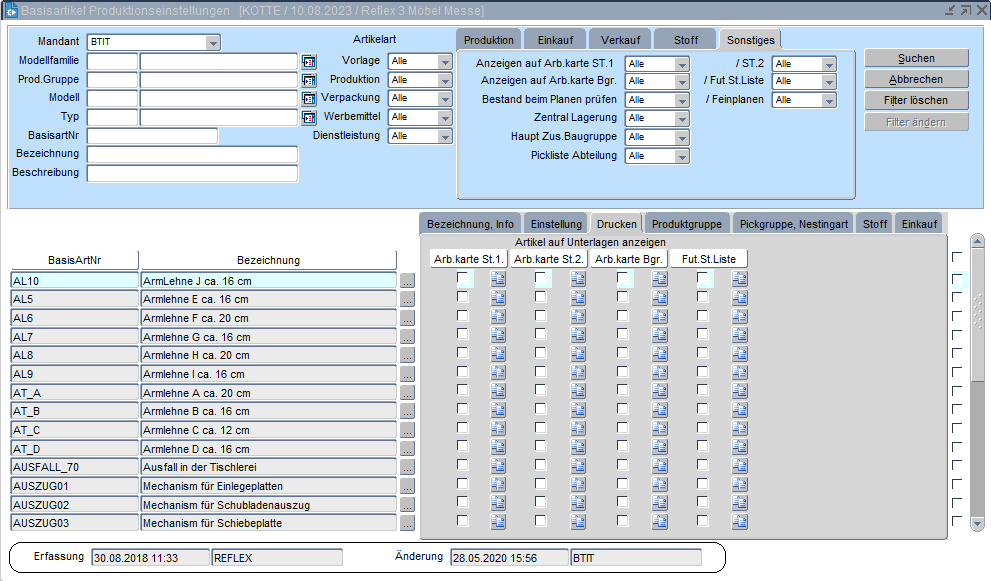Viewport: 991px width, 581px height.
Task: Toggle Fut.St.Liste checkbox for AUSZUG01 row
Action: click(x=703, y=485)
